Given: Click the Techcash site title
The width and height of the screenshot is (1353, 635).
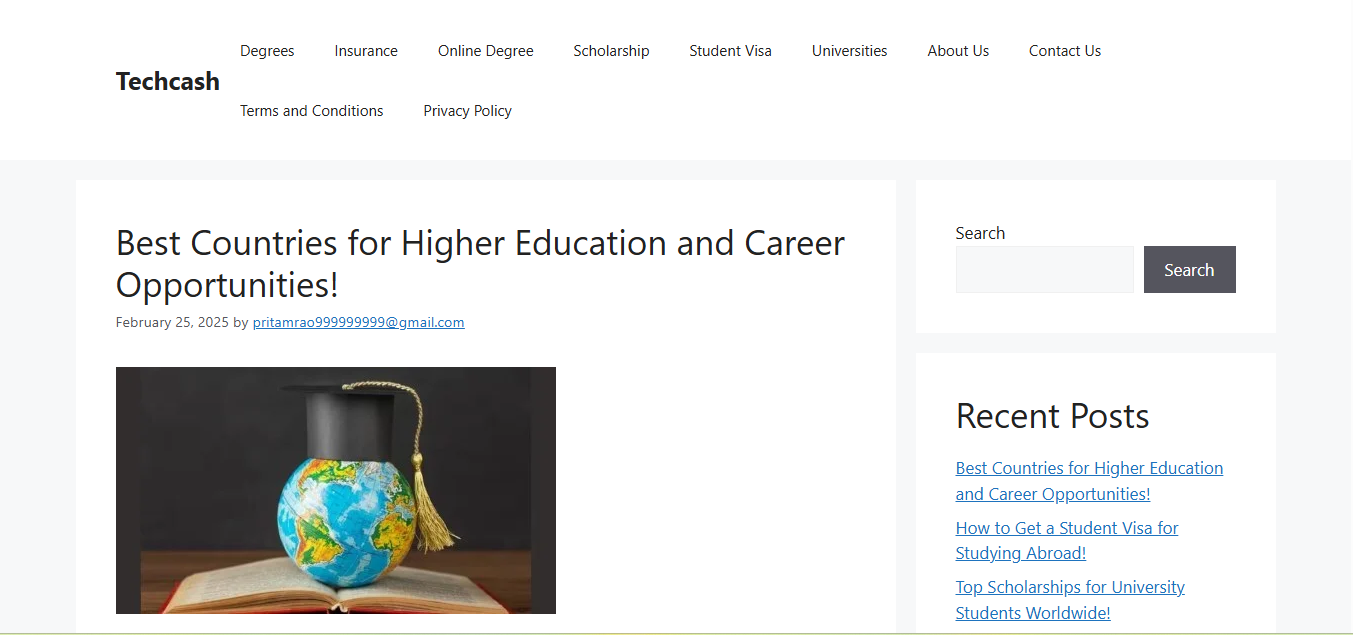Looking at the screenshot, I should (x=168, y=81).
